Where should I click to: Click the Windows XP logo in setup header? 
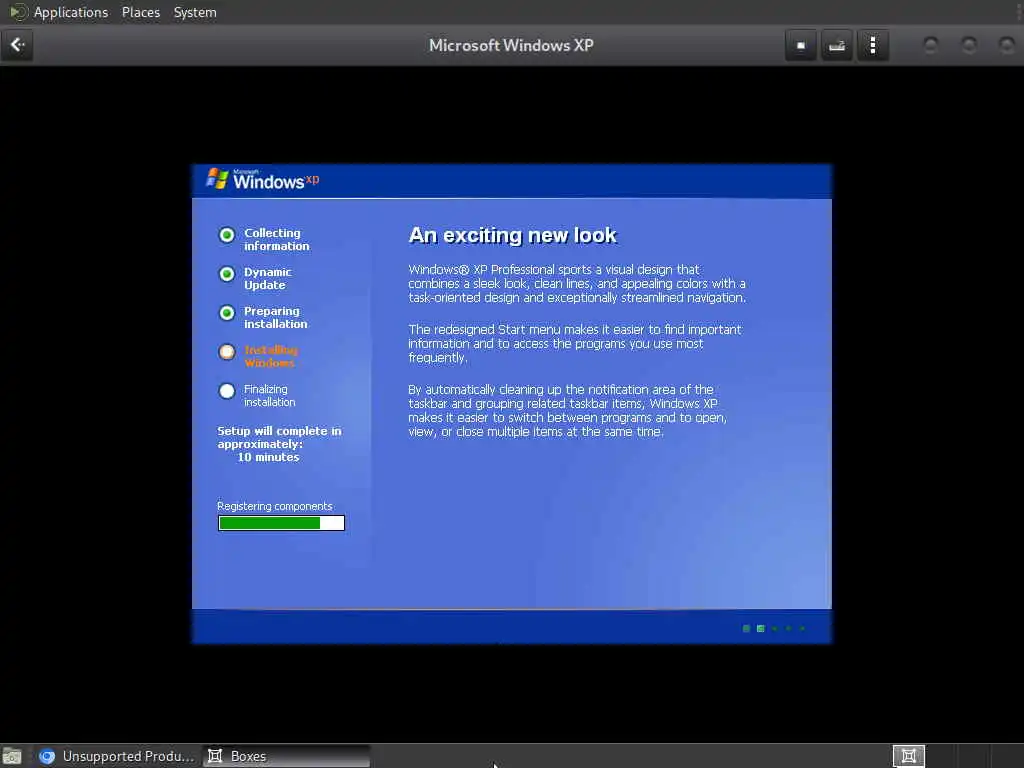click(x=263, y=180)
